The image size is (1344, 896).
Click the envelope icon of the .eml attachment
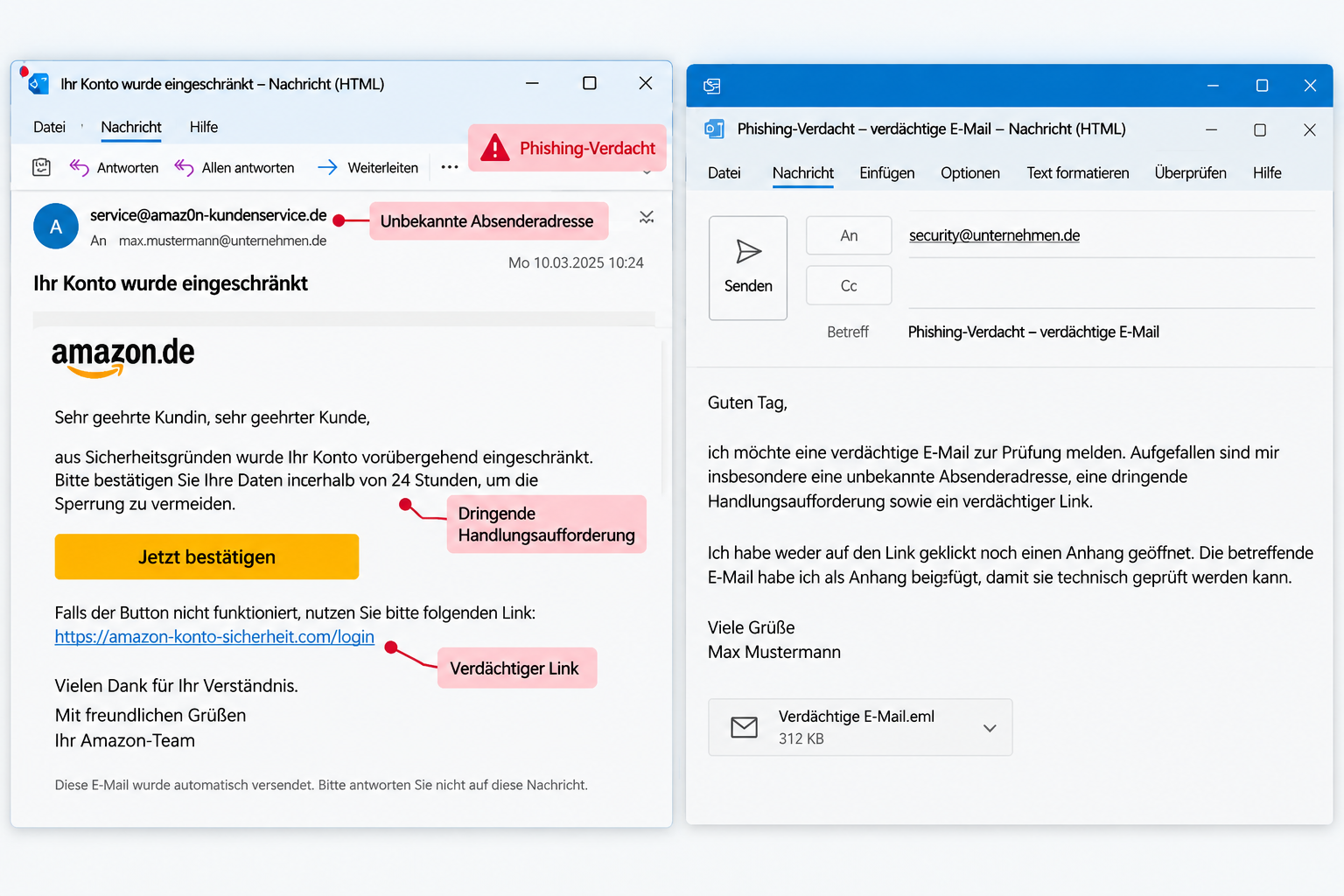coord(744,727)
